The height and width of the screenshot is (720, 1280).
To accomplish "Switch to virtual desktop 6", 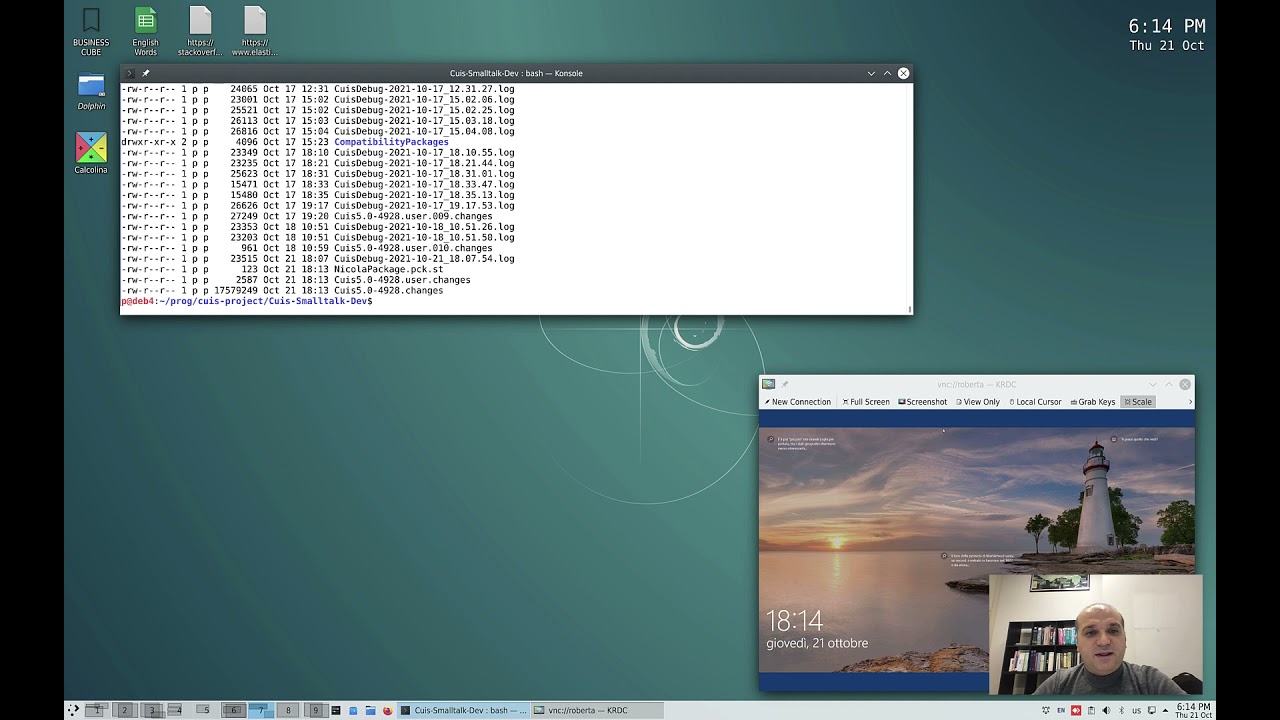I will (x=233, y=710).
